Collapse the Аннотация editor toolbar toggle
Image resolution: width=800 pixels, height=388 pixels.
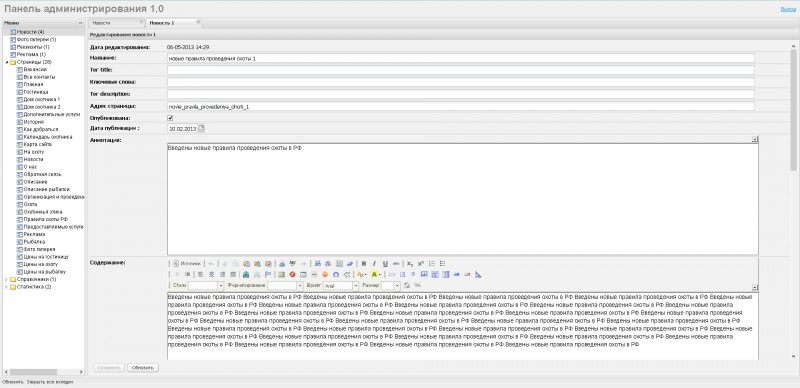pyautogui.click(x=755, y=139)
